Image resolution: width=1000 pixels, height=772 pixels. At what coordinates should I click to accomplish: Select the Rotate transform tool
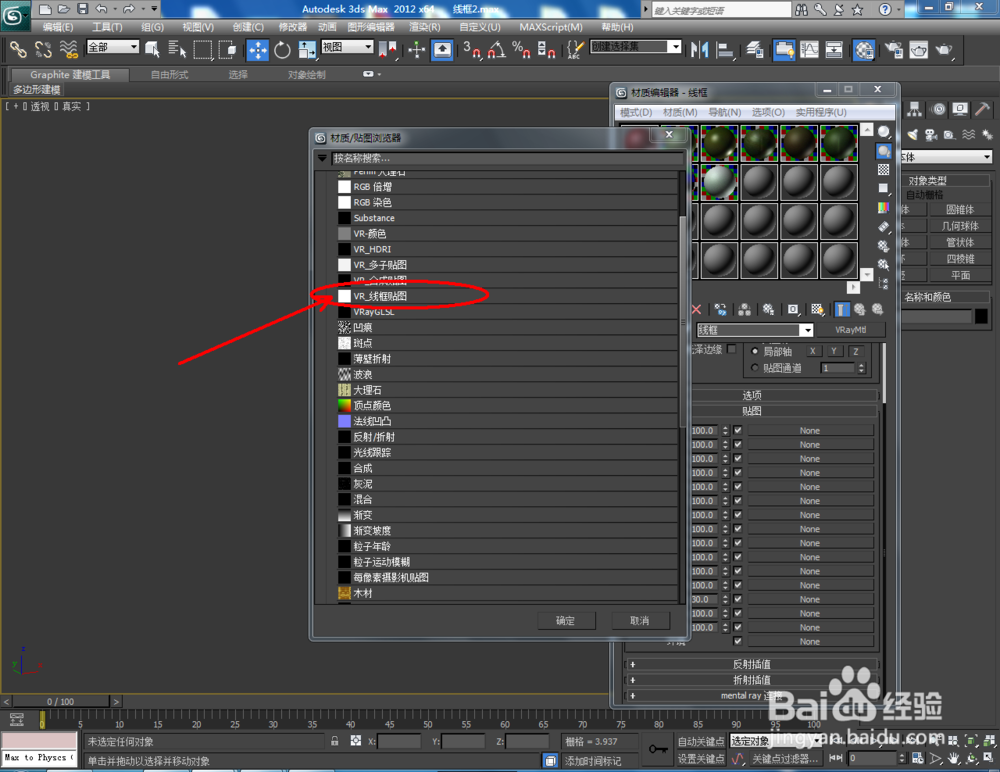click(x=282, y=50)
